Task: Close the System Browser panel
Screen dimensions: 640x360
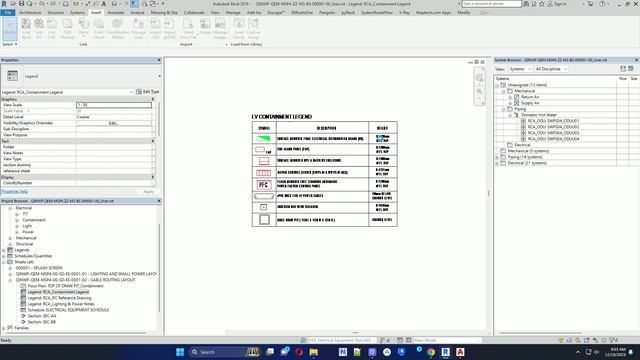Action: pyautogui.click(x=636, y=60)
